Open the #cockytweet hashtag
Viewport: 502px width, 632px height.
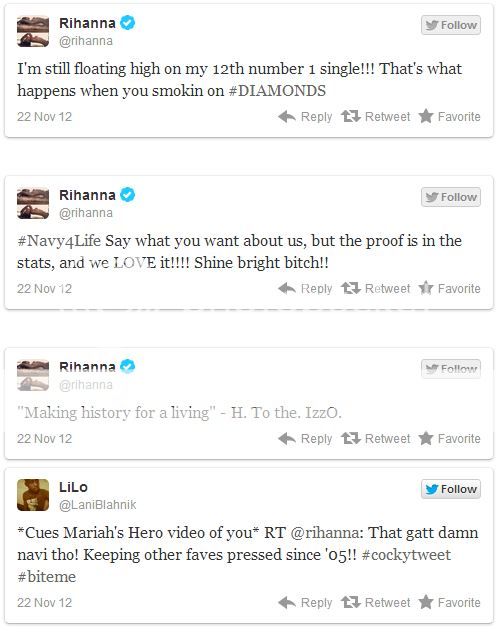pos(406,555)
